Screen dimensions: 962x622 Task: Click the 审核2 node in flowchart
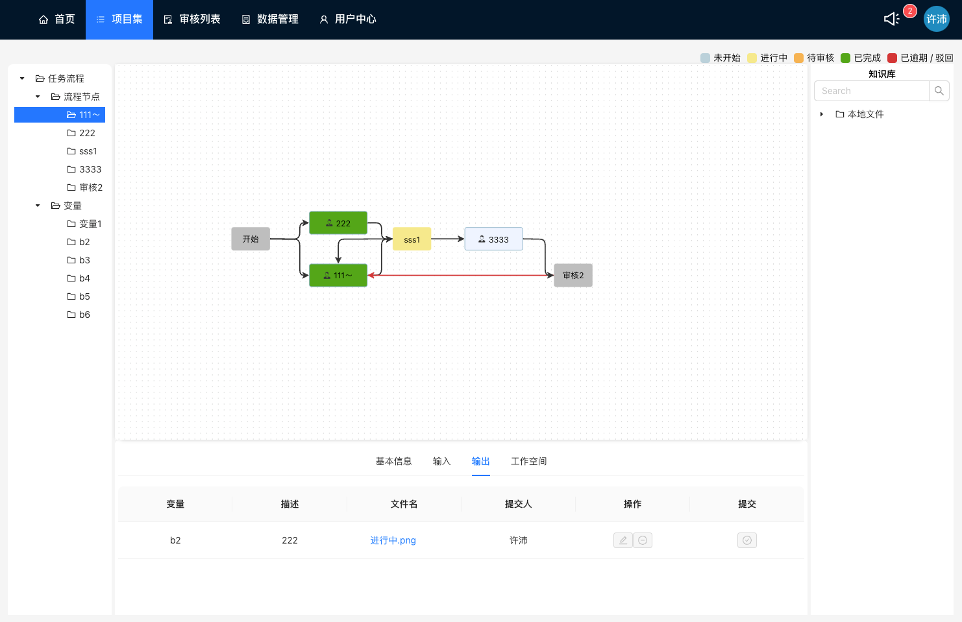point(573,275)
